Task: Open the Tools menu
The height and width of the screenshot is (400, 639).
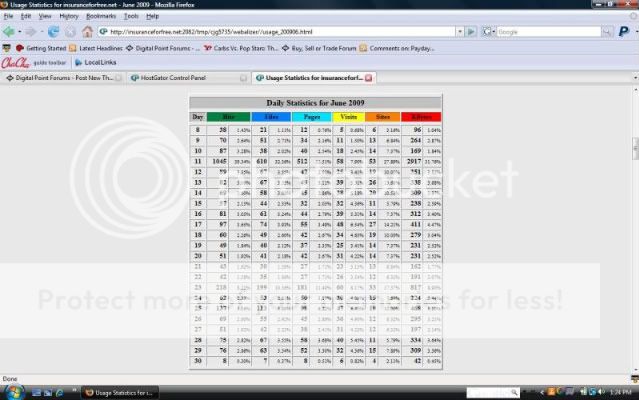Action: (131, 16)
